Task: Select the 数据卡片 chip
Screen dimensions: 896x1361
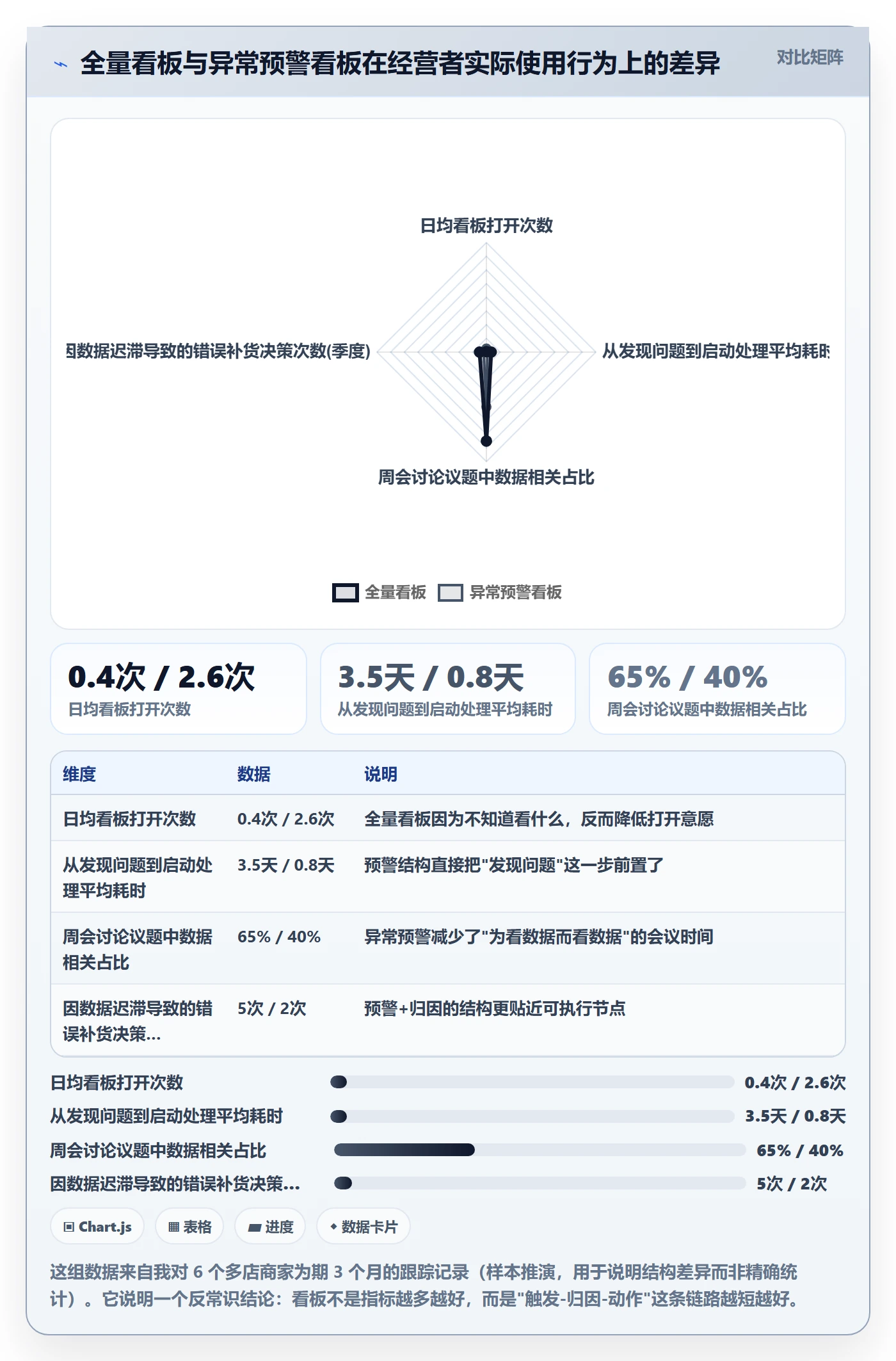Action: coord(364,1227)
